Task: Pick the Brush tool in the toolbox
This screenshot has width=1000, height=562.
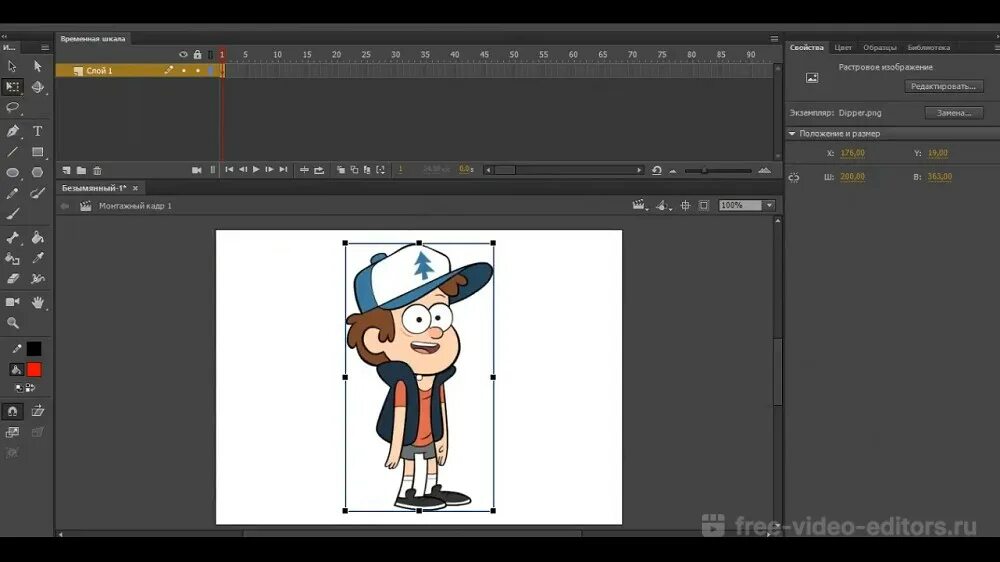Action: (12, 214)
